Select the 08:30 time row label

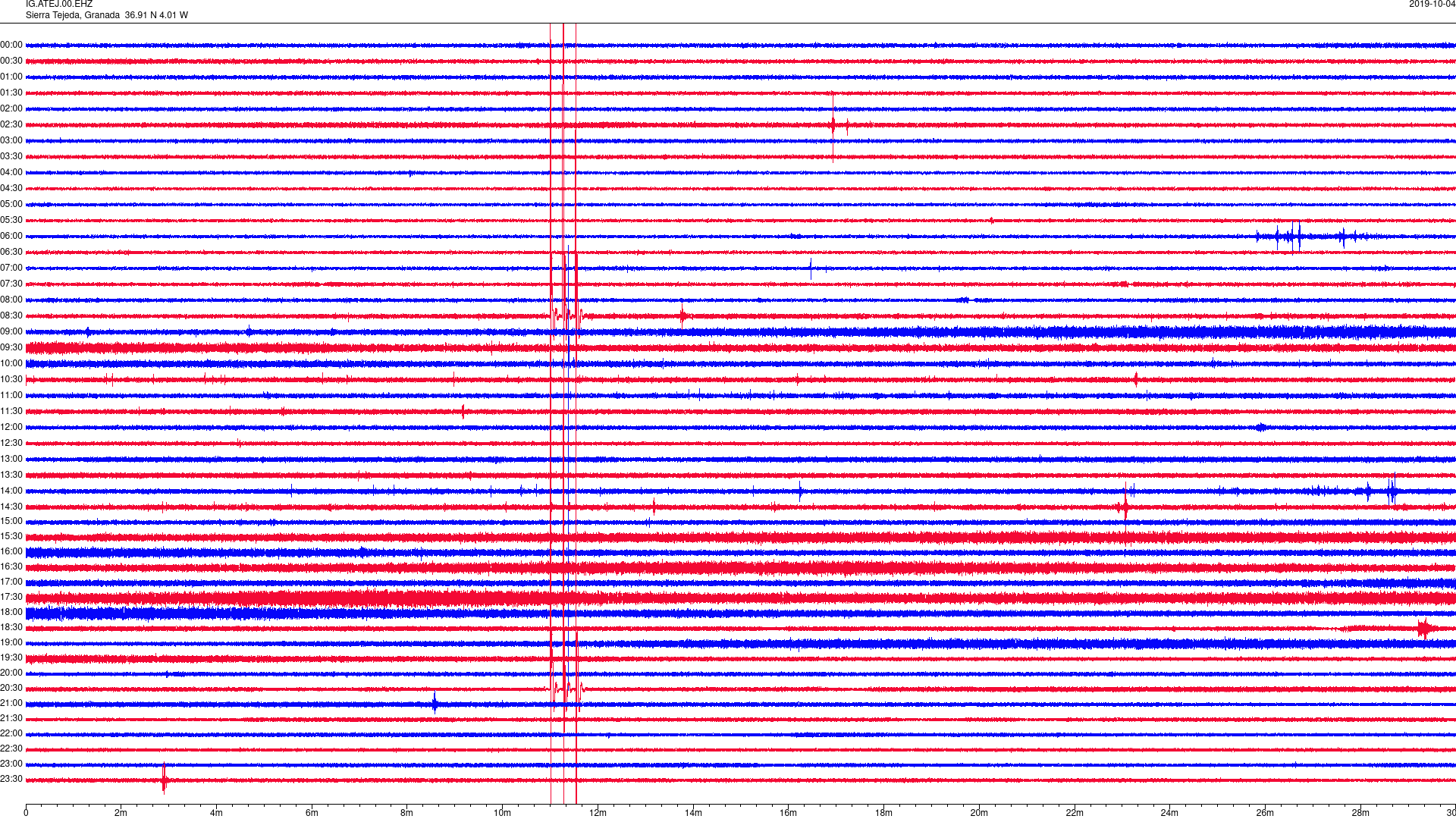tap(11, 315)
